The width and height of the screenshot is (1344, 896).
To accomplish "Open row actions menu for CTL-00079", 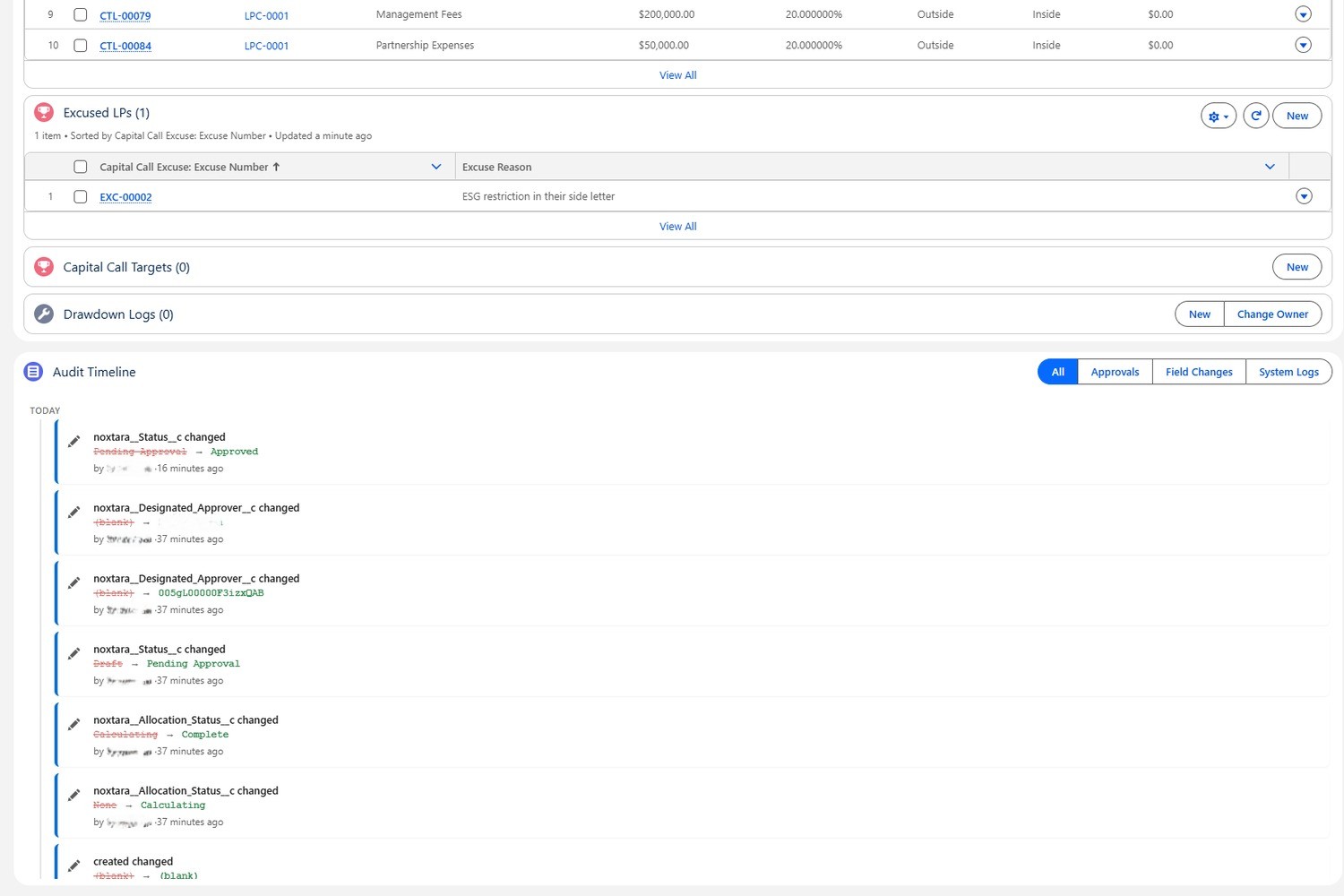I will [1304, 14].
